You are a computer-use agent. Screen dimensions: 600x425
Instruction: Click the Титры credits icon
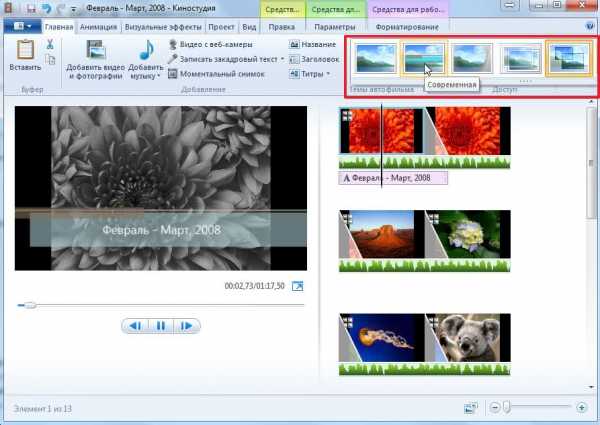[x=294, y=74]
